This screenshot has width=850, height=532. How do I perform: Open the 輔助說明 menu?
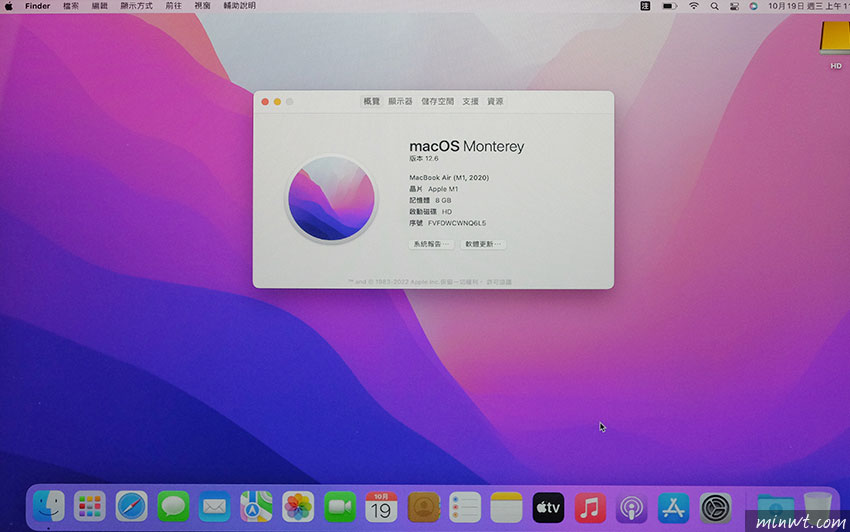[x=240, y=6]
